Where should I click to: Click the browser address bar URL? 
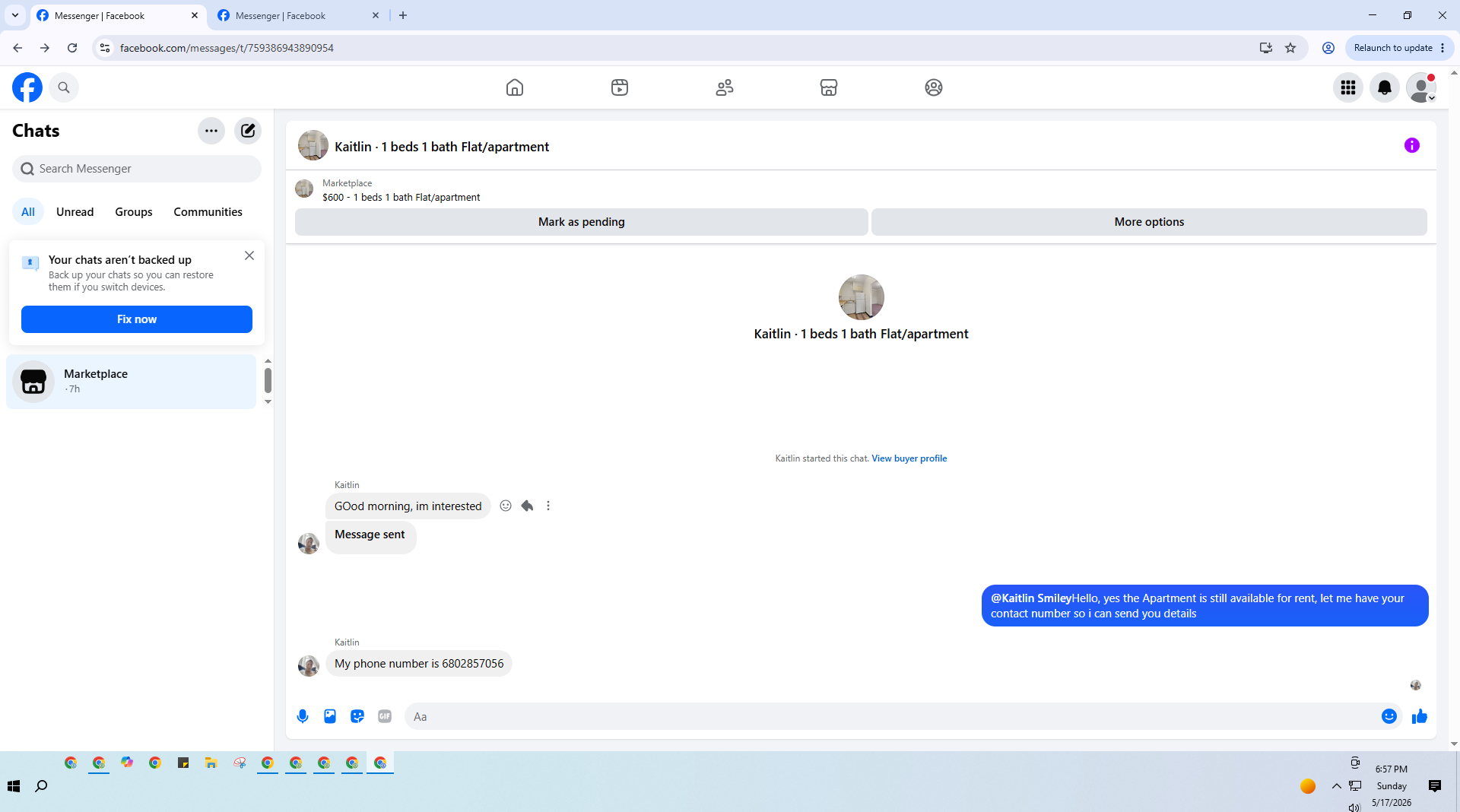point(227,48)
